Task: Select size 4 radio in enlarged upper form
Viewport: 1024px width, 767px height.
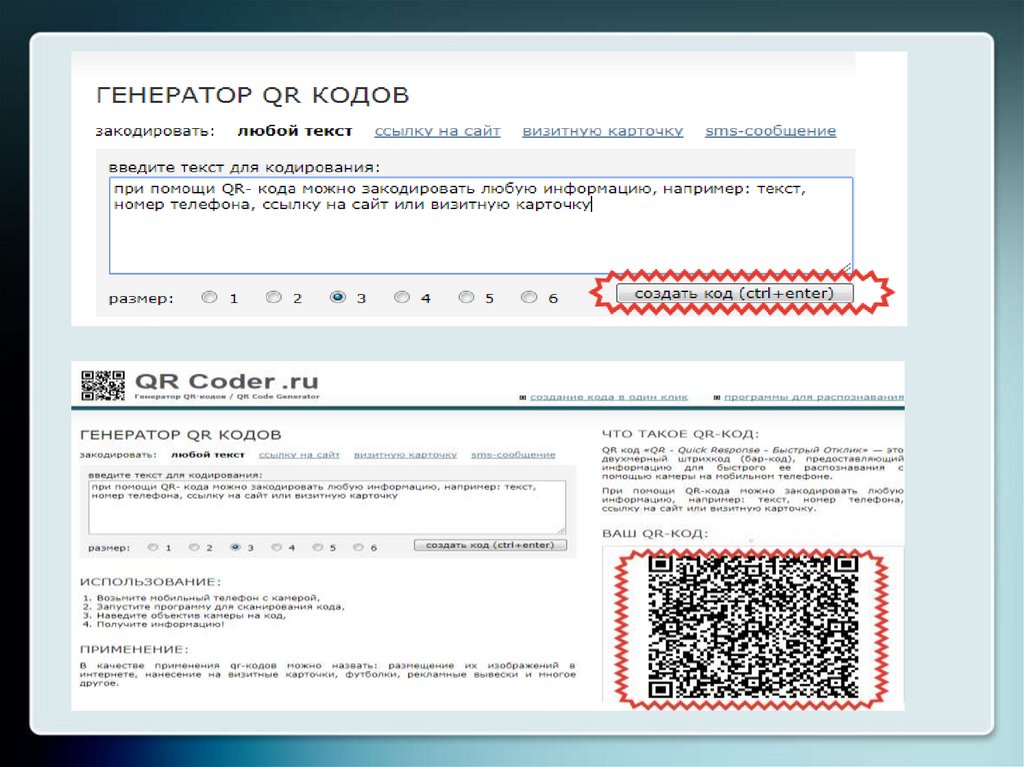Action: (x=402, y=297)
